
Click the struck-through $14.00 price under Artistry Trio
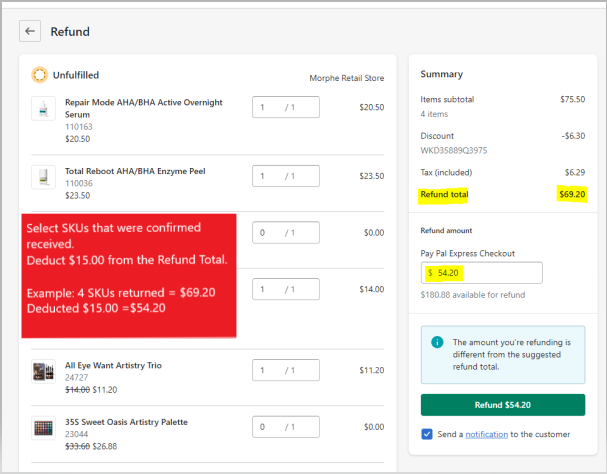[77, 390]
